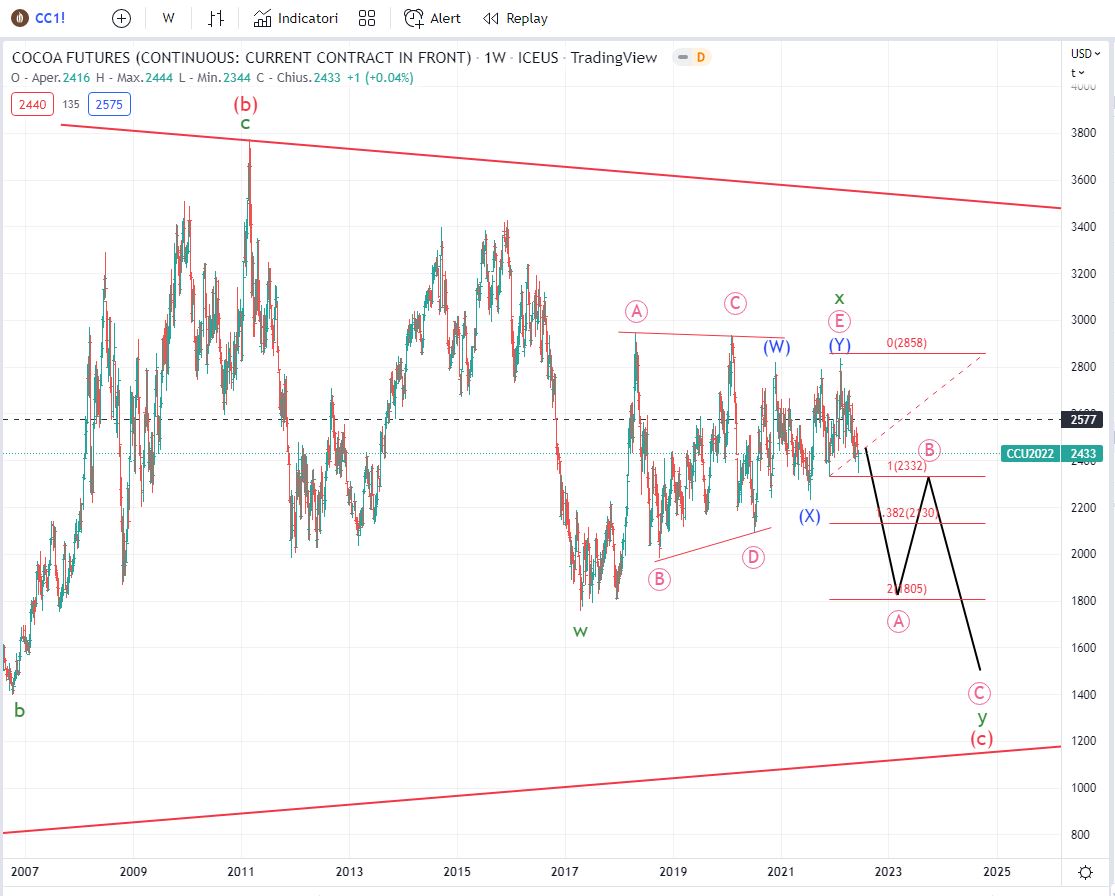Select the 0(2858) Fibonacci level label

(907, 343)
